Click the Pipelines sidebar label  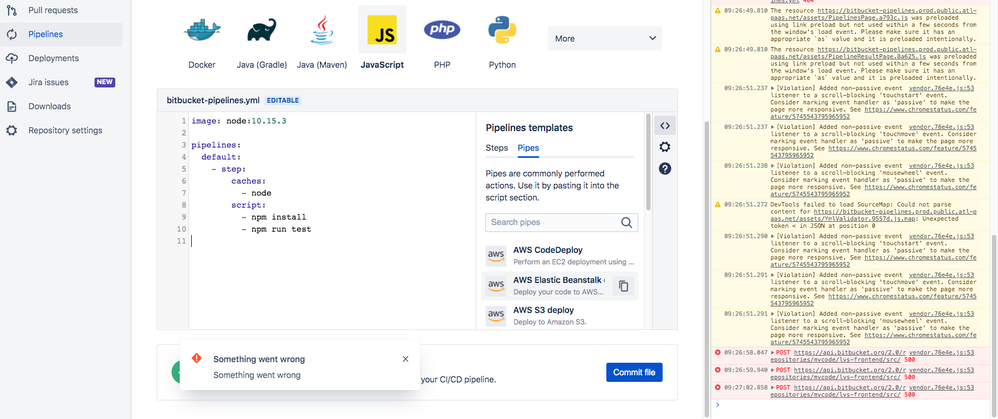(x=45, y=34)
